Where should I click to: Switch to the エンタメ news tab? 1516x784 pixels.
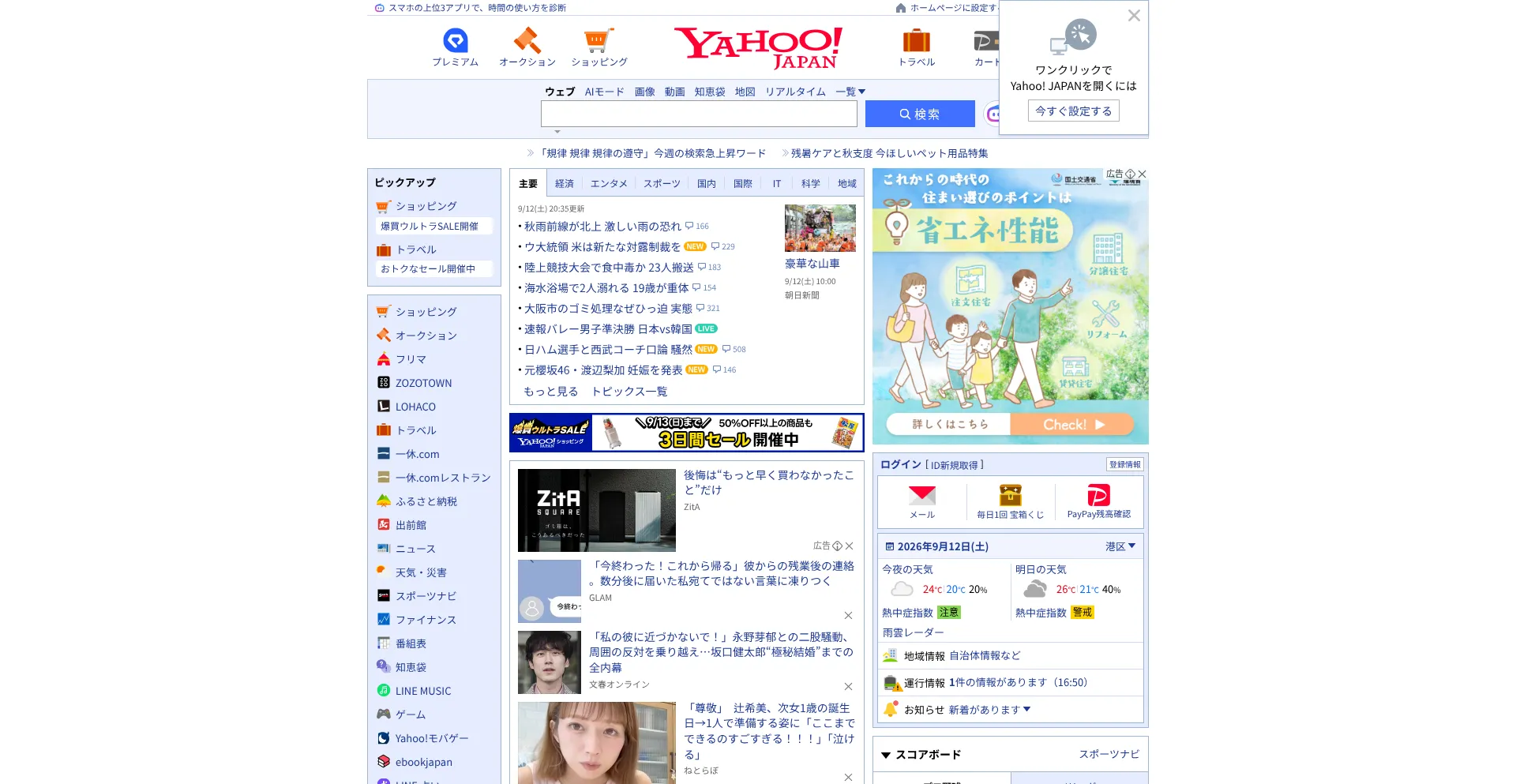(609, 184)
